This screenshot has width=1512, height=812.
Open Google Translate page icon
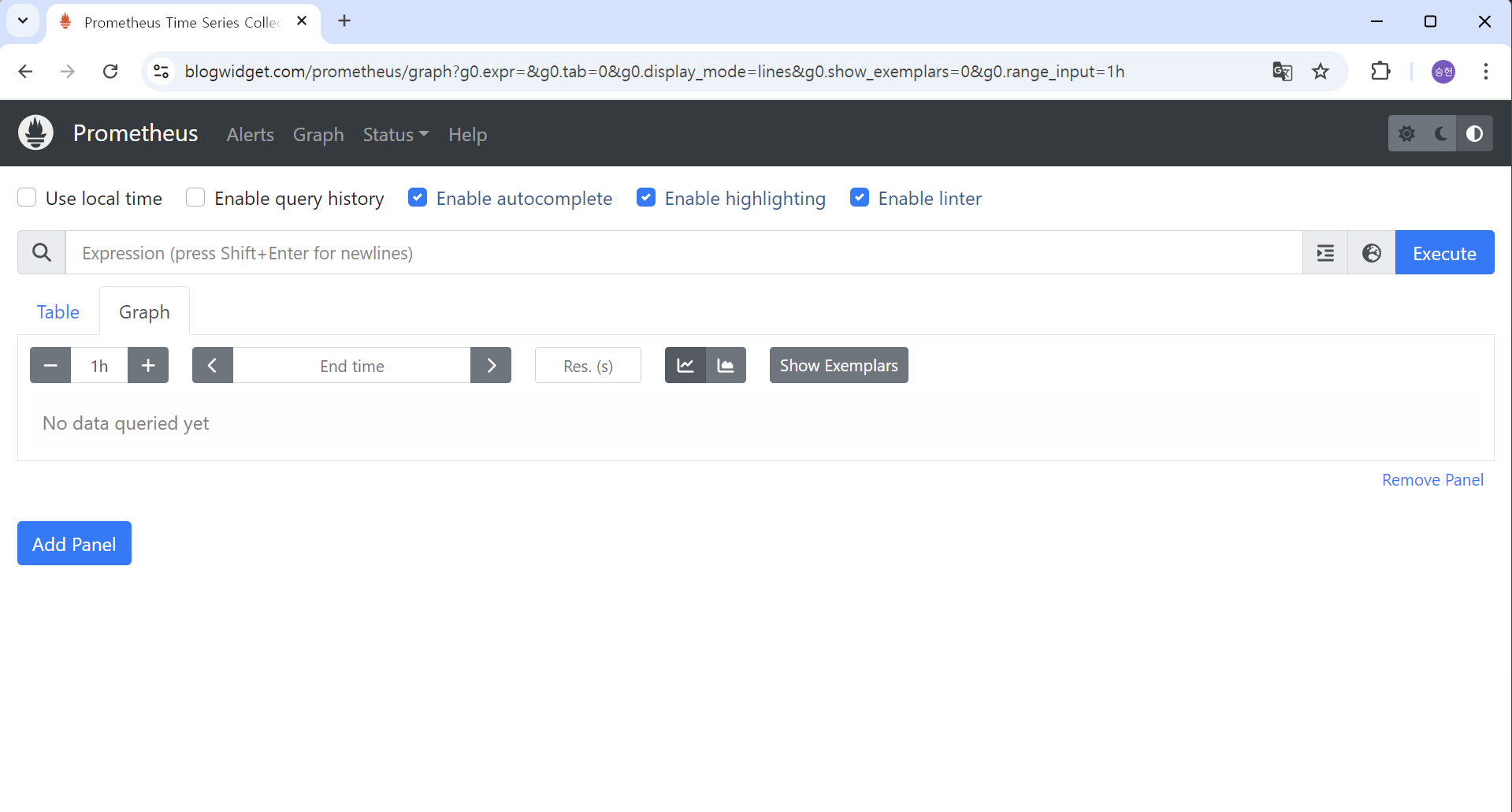coord(1282,72)
